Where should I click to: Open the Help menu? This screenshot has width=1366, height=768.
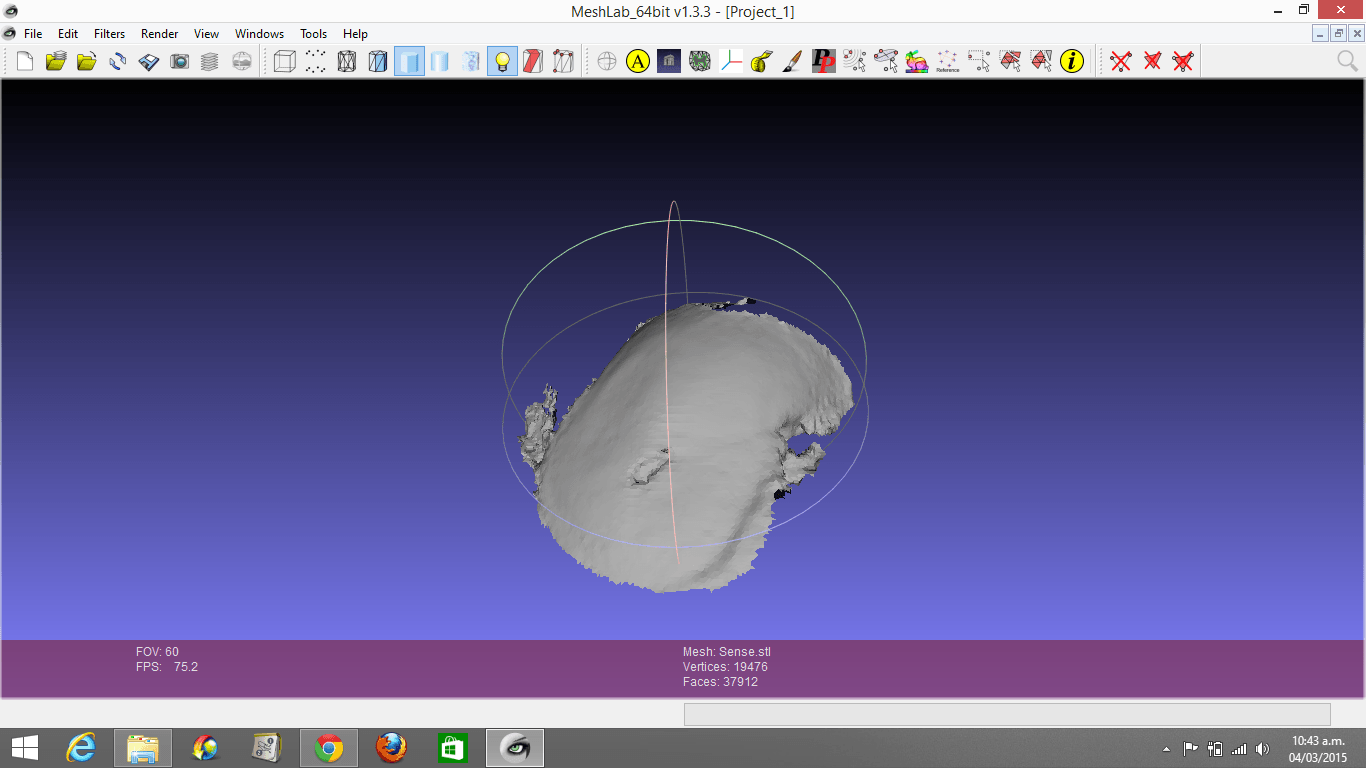(355, 33)
